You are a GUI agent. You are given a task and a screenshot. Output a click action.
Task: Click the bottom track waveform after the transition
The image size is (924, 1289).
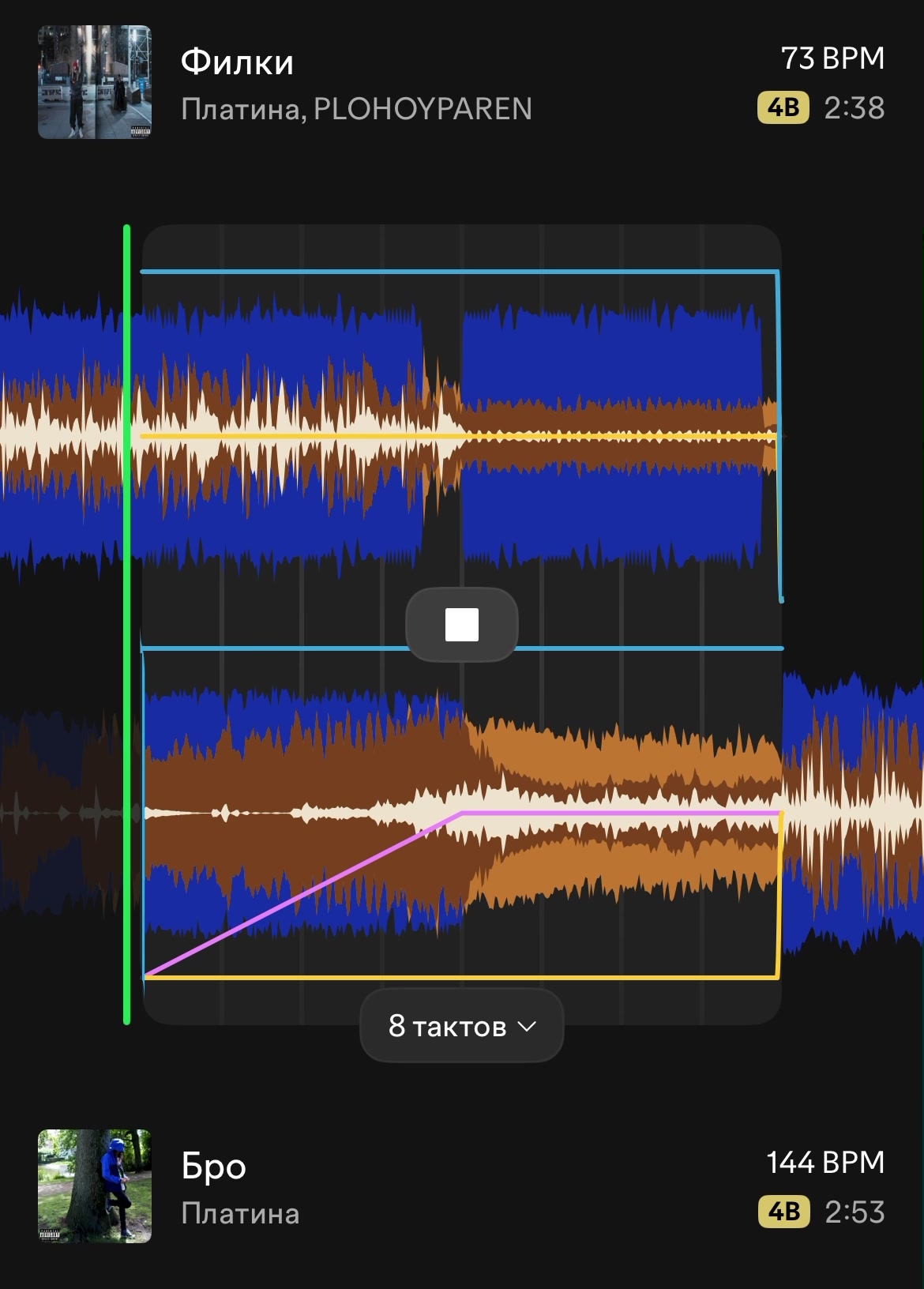click(853, 814)
